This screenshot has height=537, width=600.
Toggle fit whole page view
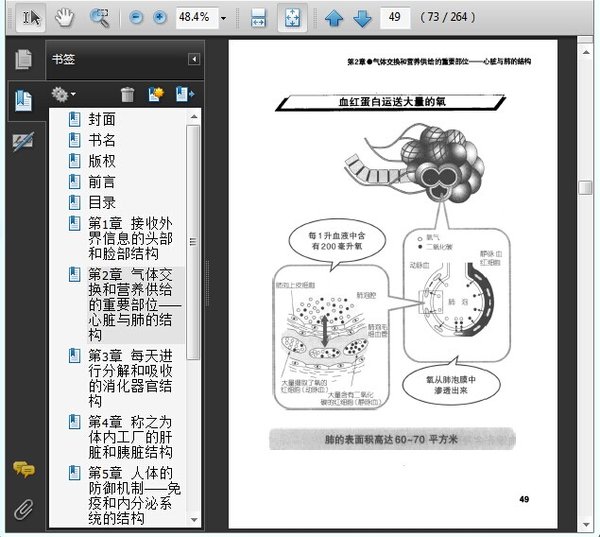pyautogui.click(x=292, y=17)
